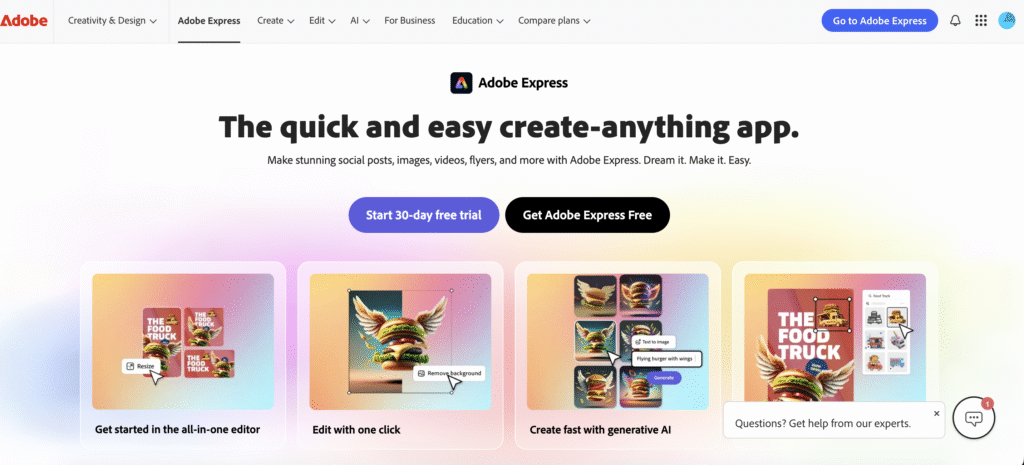This screenshot has height=465, width=1024.
Task: Expand the Creativity & Design dropdown
Action: coord(112,21)
